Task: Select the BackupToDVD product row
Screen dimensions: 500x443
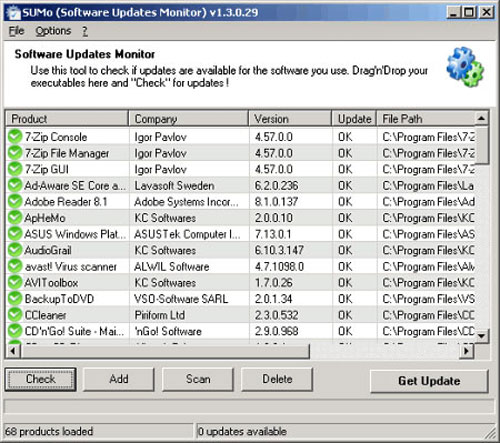Action: (241, 299)
